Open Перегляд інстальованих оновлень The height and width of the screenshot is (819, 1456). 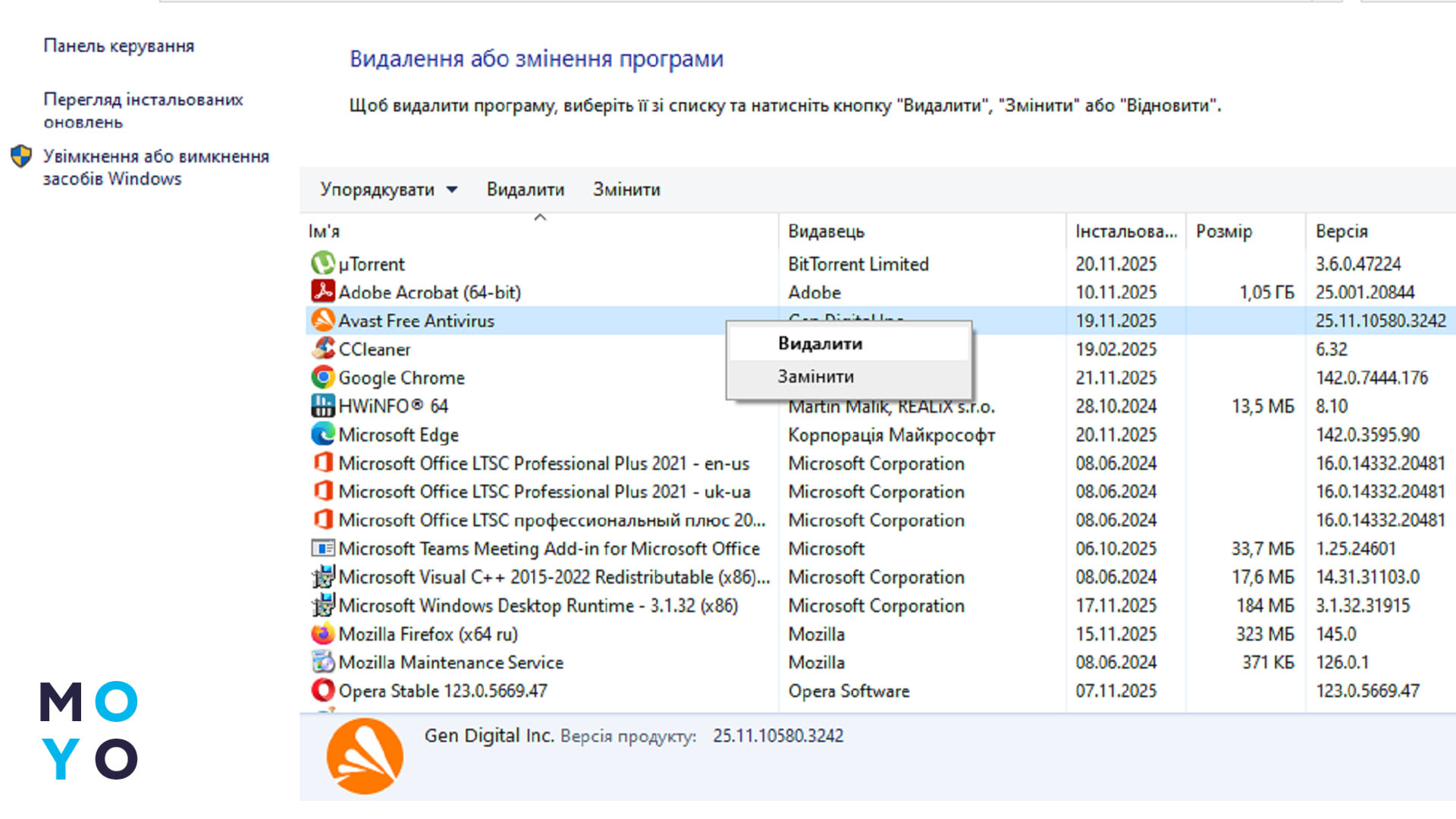click(x=144, y=110)
